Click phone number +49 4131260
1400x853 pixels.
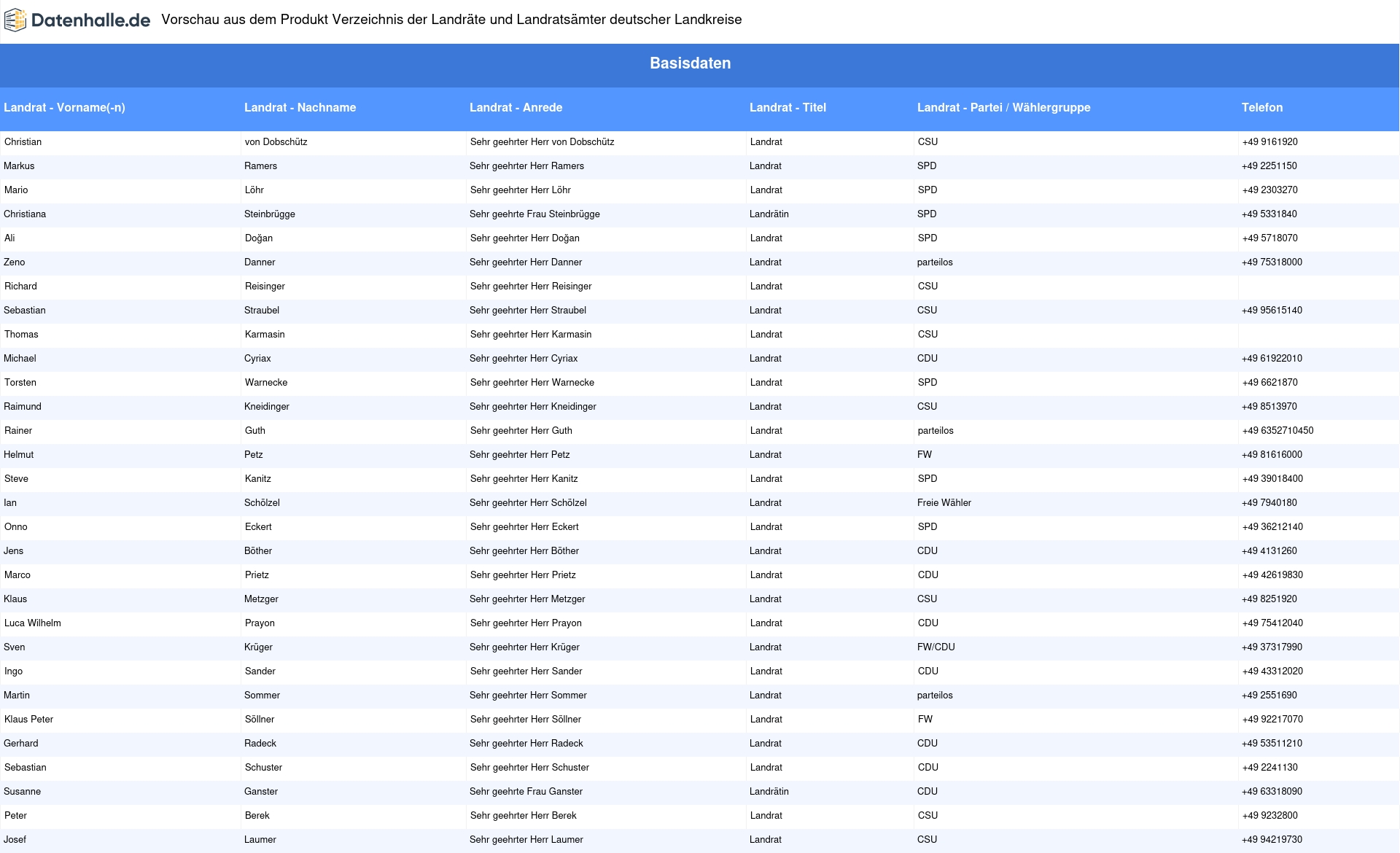[x=1269, y=551]
